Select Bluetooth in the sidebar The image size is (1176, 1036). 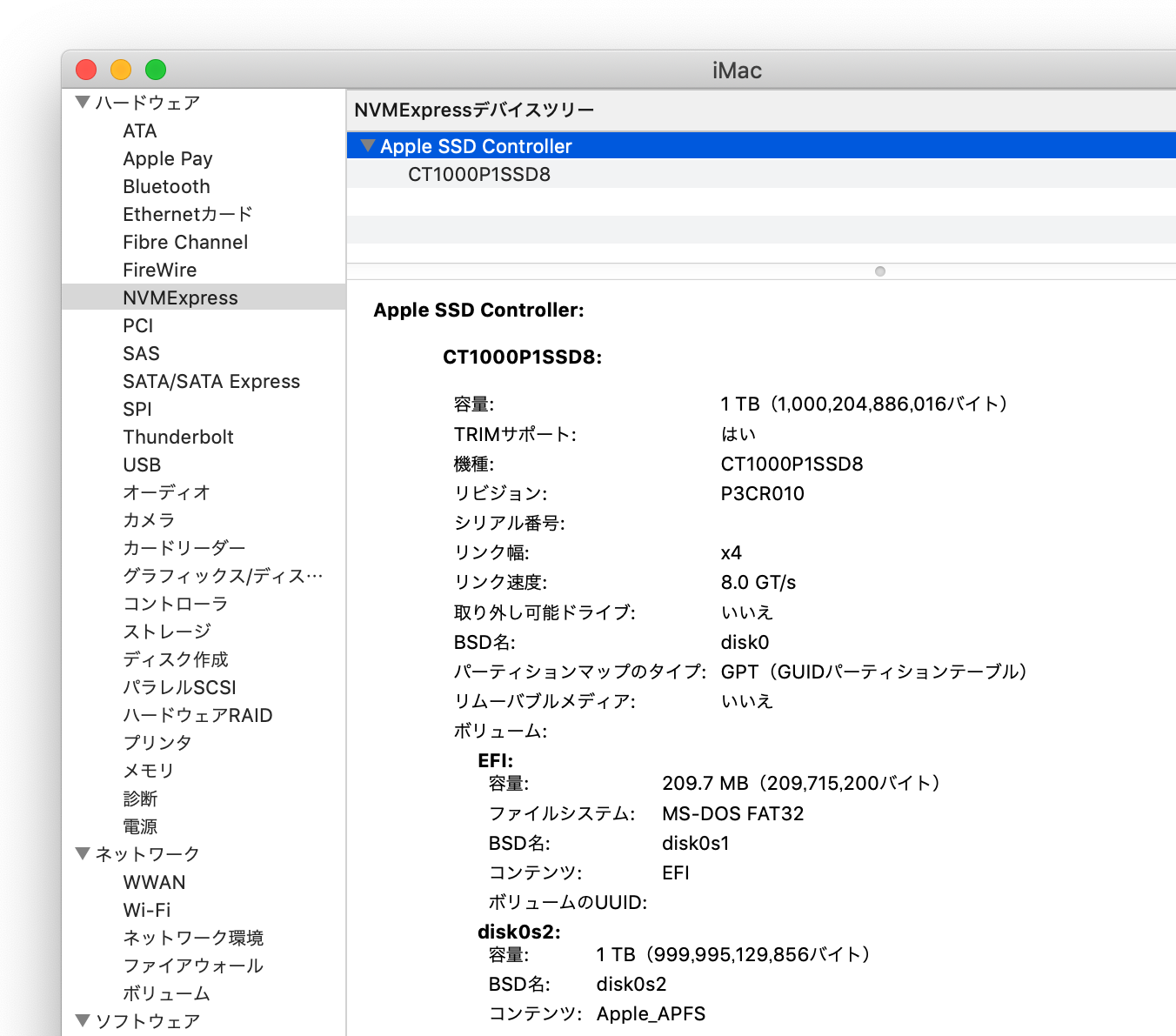(x=166, y=186)
